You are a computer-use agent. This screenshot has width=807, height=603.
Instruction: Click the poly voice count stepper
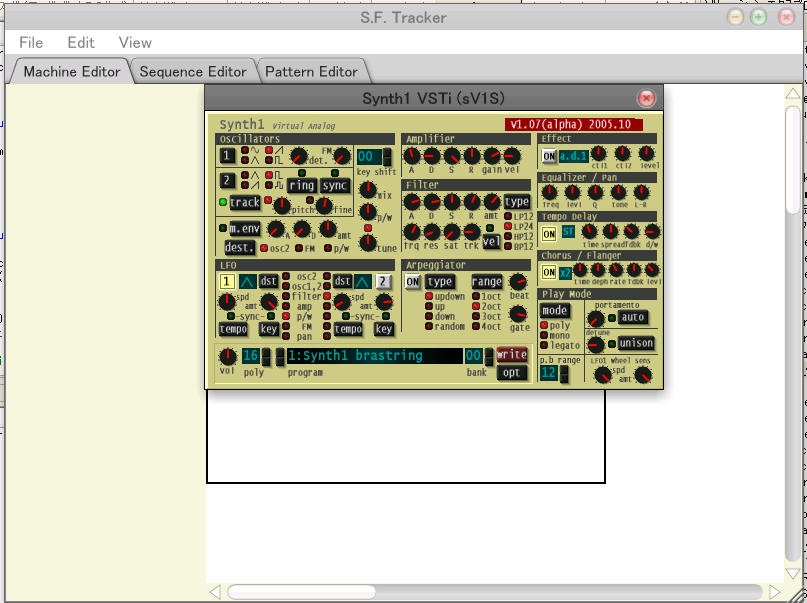click(x=267, y=356)
